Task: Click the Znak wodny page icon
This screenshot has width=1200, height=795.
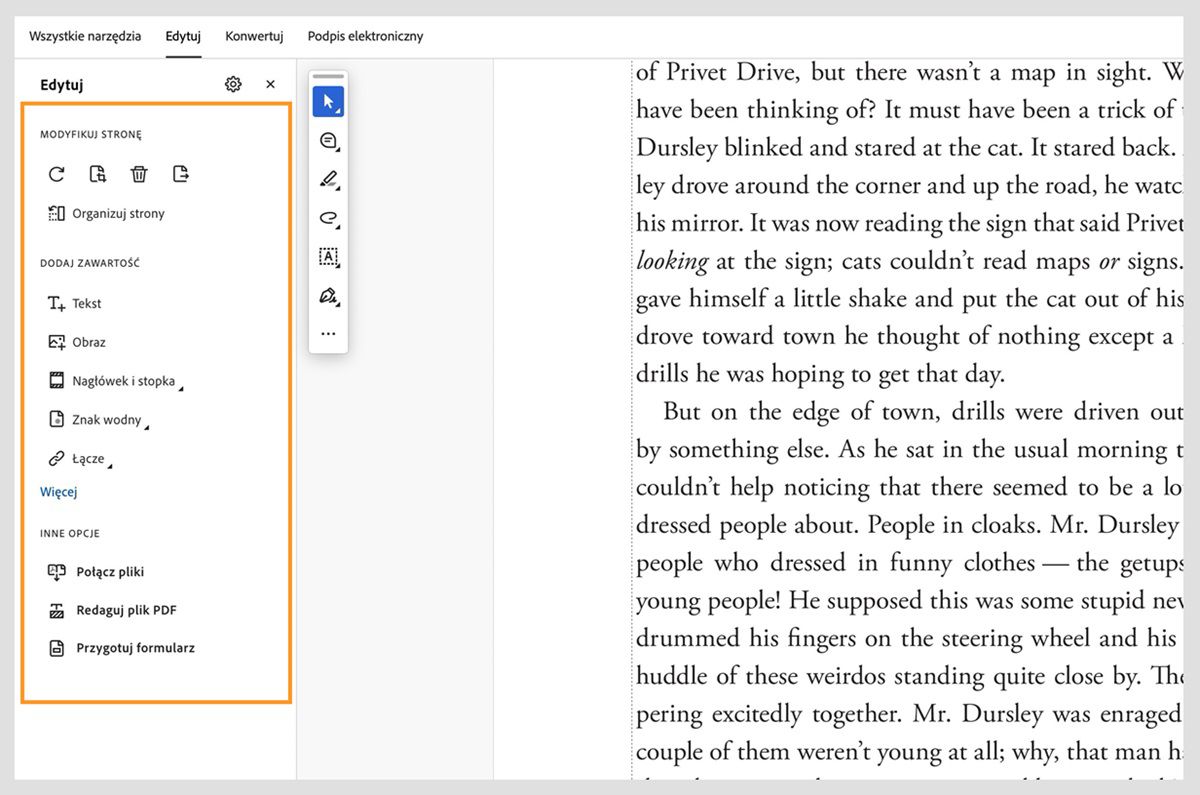Action: (57, 420)
